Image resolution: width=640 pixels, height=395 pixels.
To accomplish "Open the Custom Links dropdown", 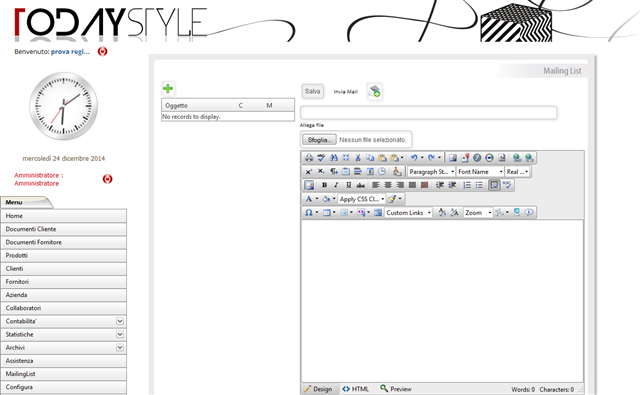I will pyautogui.click(x=408, y=213).
